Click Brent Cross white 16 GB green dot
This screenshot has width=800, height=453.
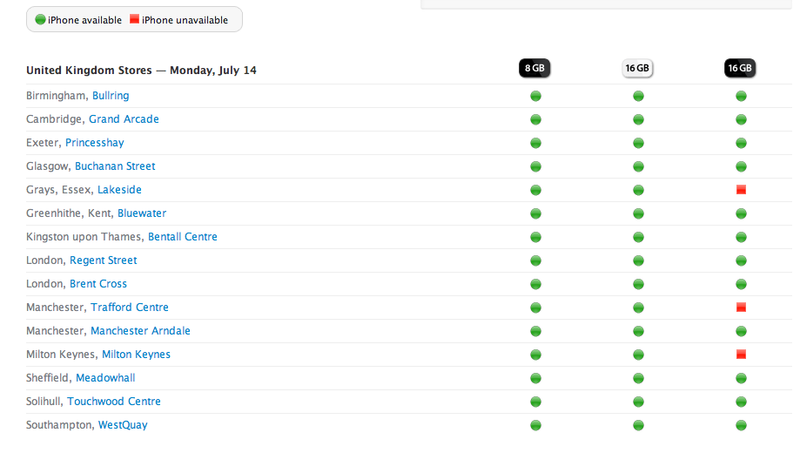coord(638,284)
